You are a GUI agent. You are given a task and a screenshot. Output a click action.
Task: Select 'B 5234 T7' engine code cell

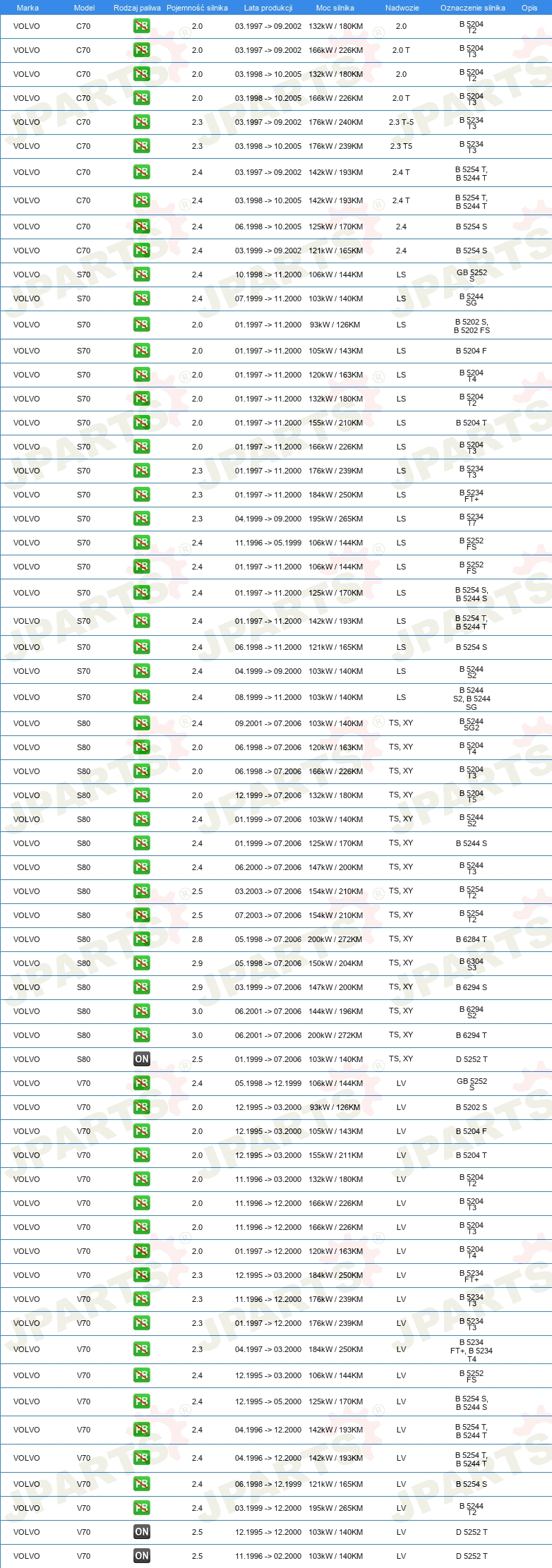(472, 519)
